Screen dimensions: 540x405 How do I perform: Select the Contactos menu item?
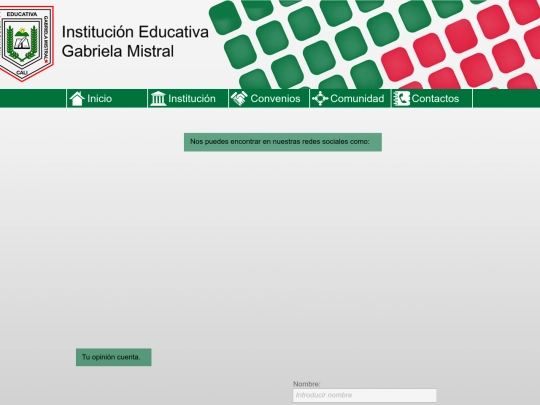432,98
